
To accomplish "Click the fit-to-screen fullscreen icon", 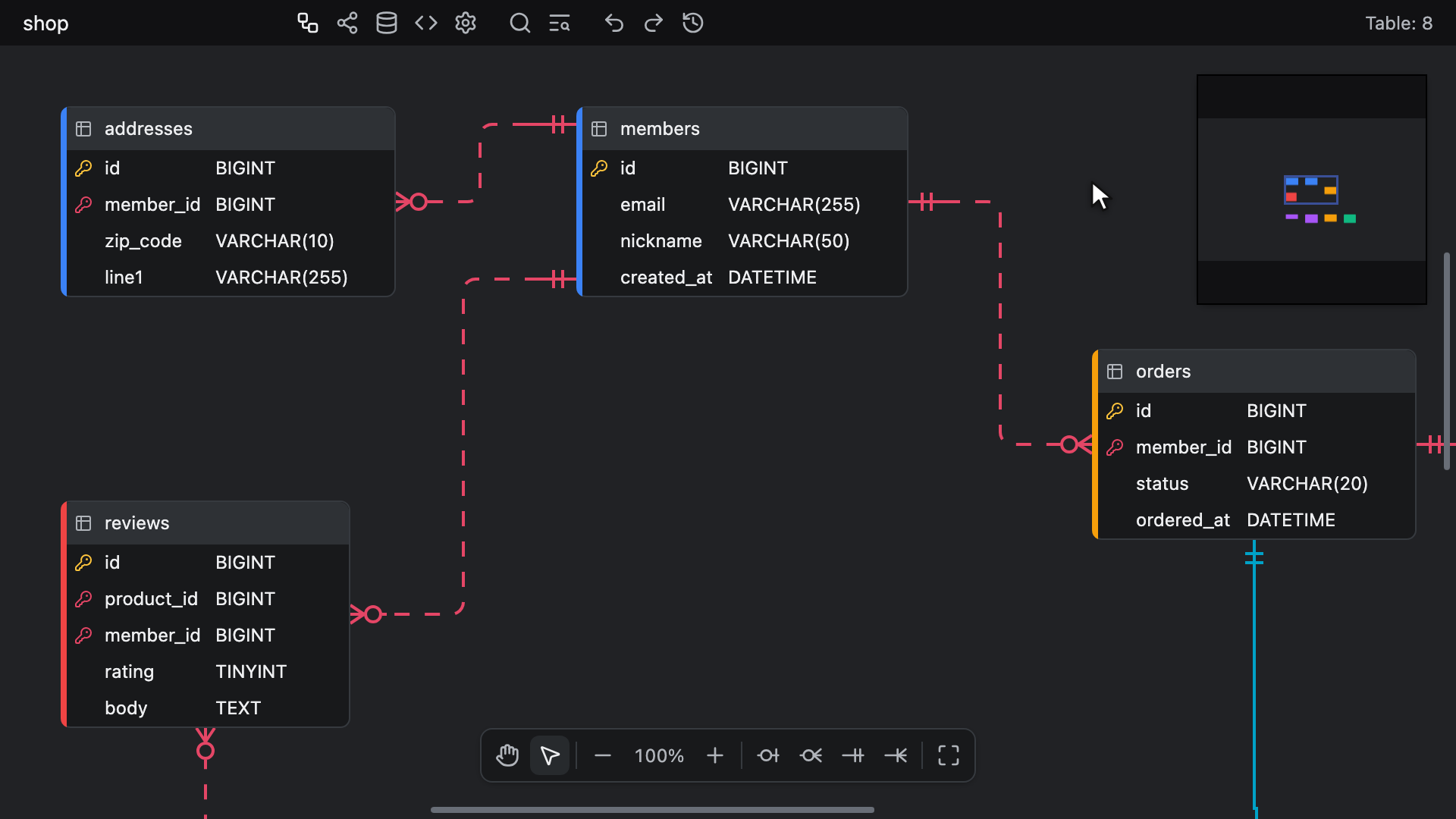I will tap(949, 755).
